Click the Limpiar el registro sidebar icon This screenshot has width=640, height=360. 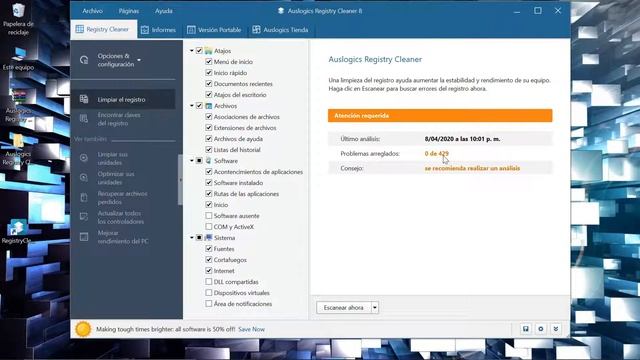click(84, 99)
